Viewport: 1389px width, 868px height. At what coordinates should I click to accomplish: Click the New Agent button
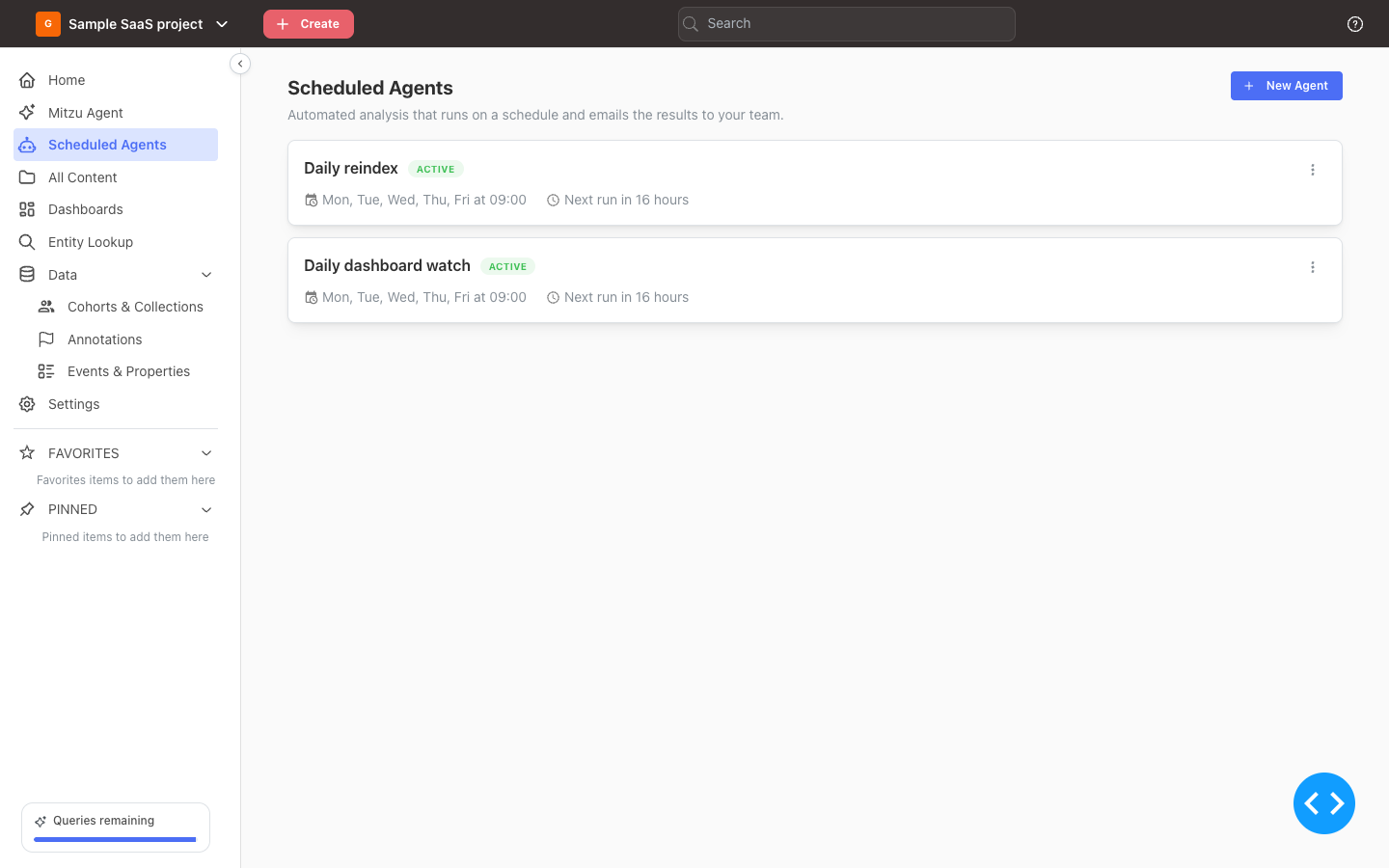click(x=1287, y=86)
